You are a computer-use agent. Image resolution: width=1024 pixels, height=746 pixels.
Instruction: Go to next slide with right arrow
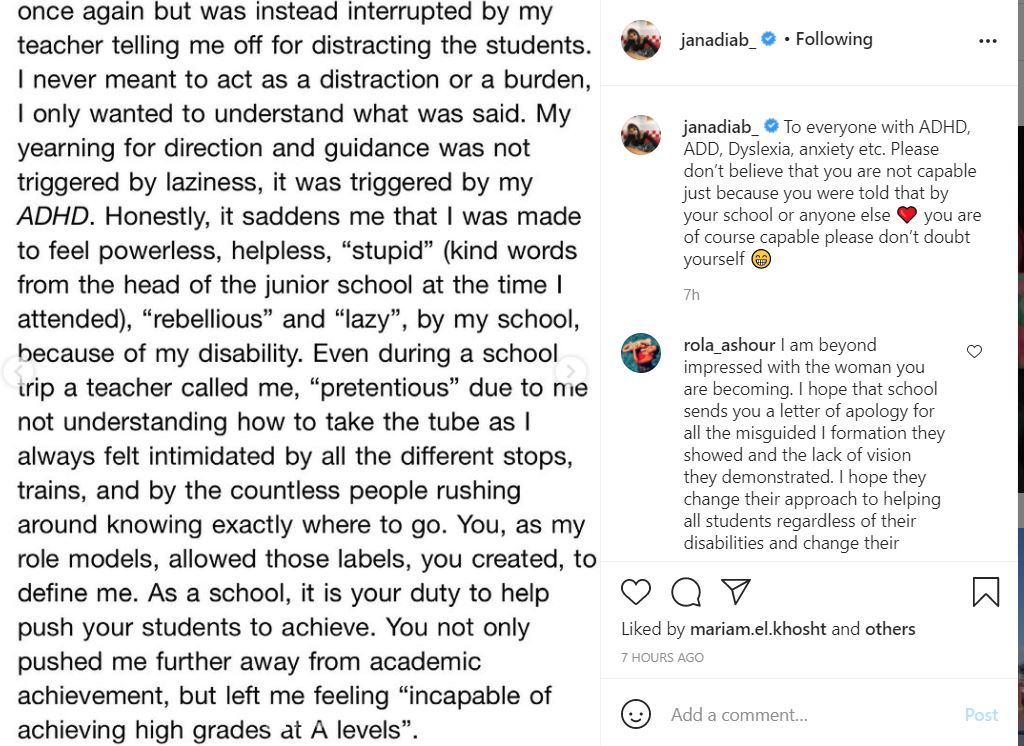(x=570, y=372)
